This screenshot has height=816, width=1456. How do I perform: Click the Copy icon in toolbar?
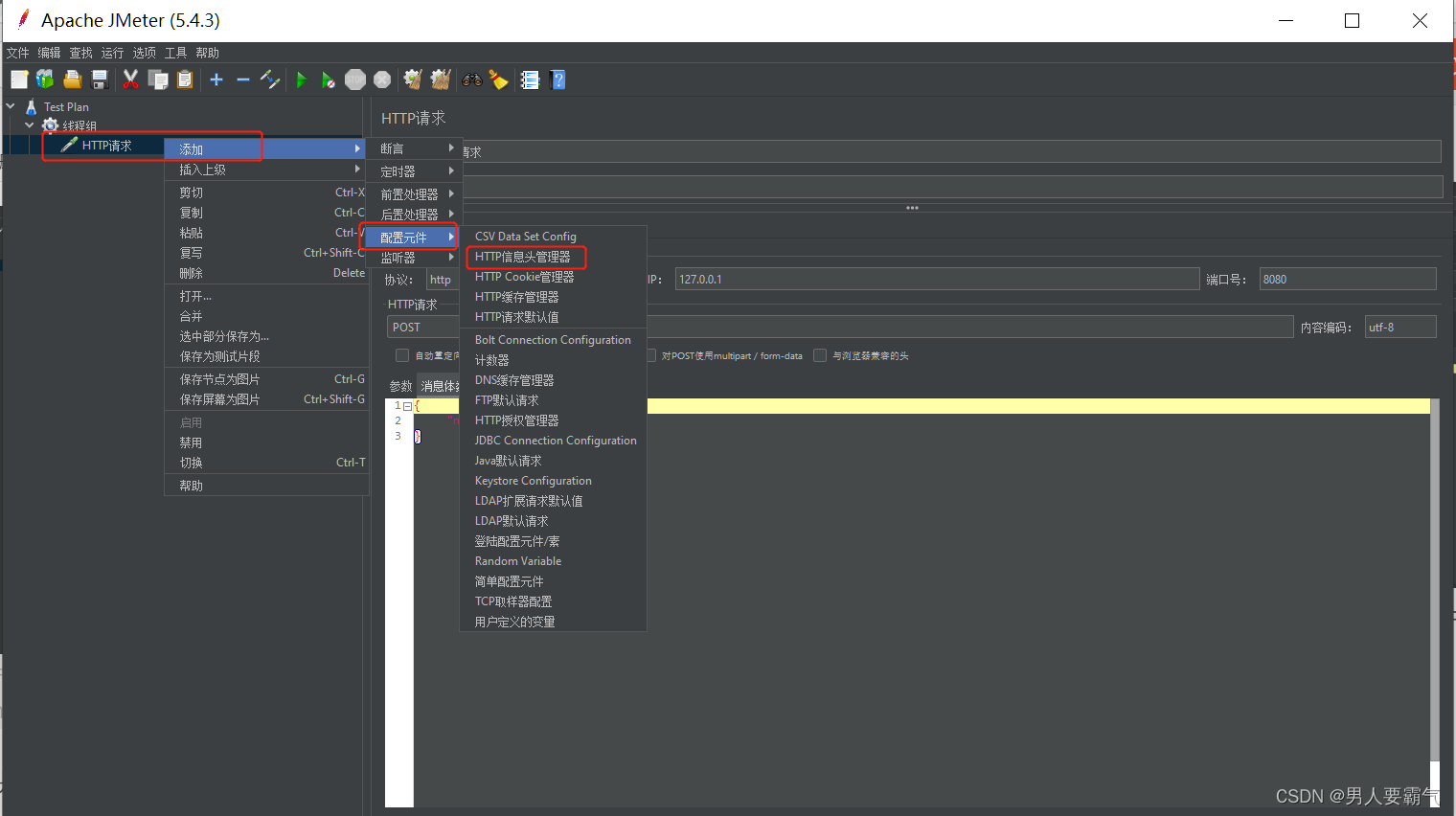point(158,79)
